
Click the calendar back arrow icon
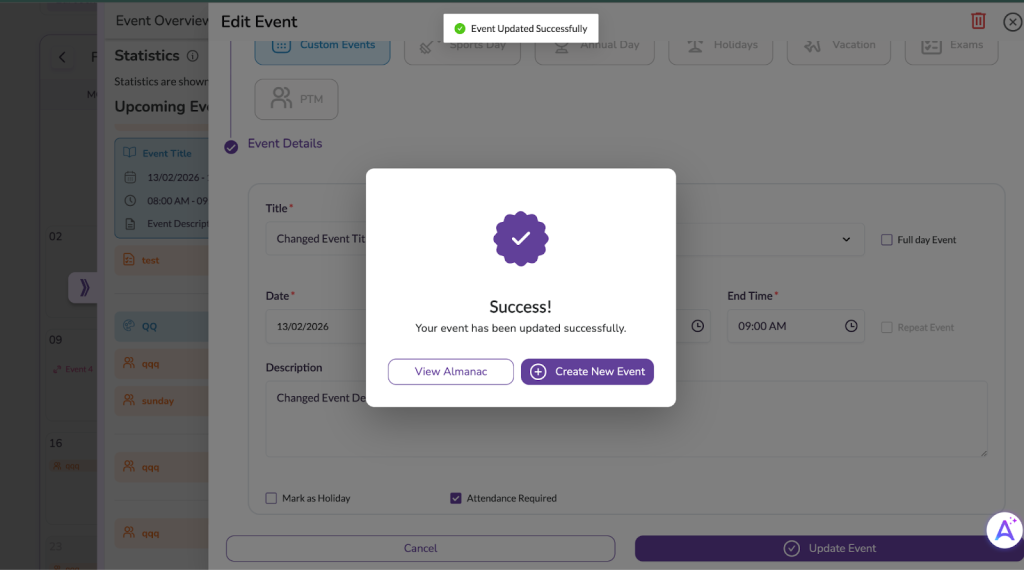coord(62,57)
